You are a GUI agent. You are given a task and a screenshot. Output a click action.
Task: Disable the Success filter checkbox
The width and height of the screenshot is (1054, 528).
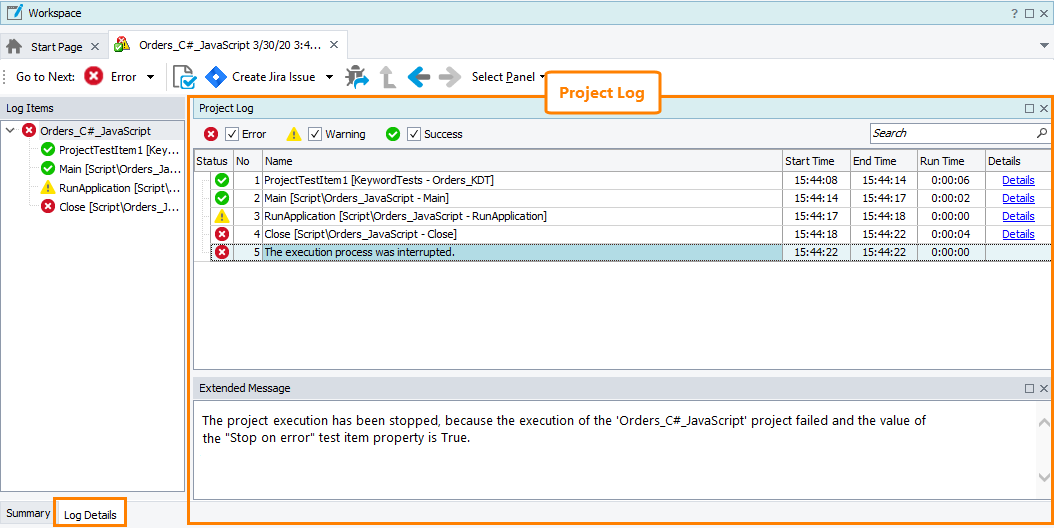point(414,134)
